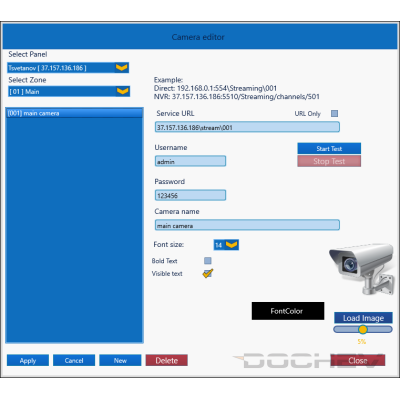400x400 pixels.
Task: Click the Stop Test button
Action: (x=329, y=161)
